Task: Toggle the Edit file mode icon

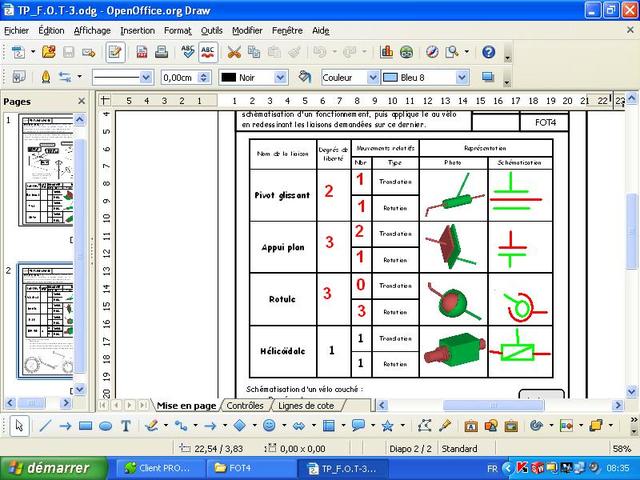Action: point(115,52)
